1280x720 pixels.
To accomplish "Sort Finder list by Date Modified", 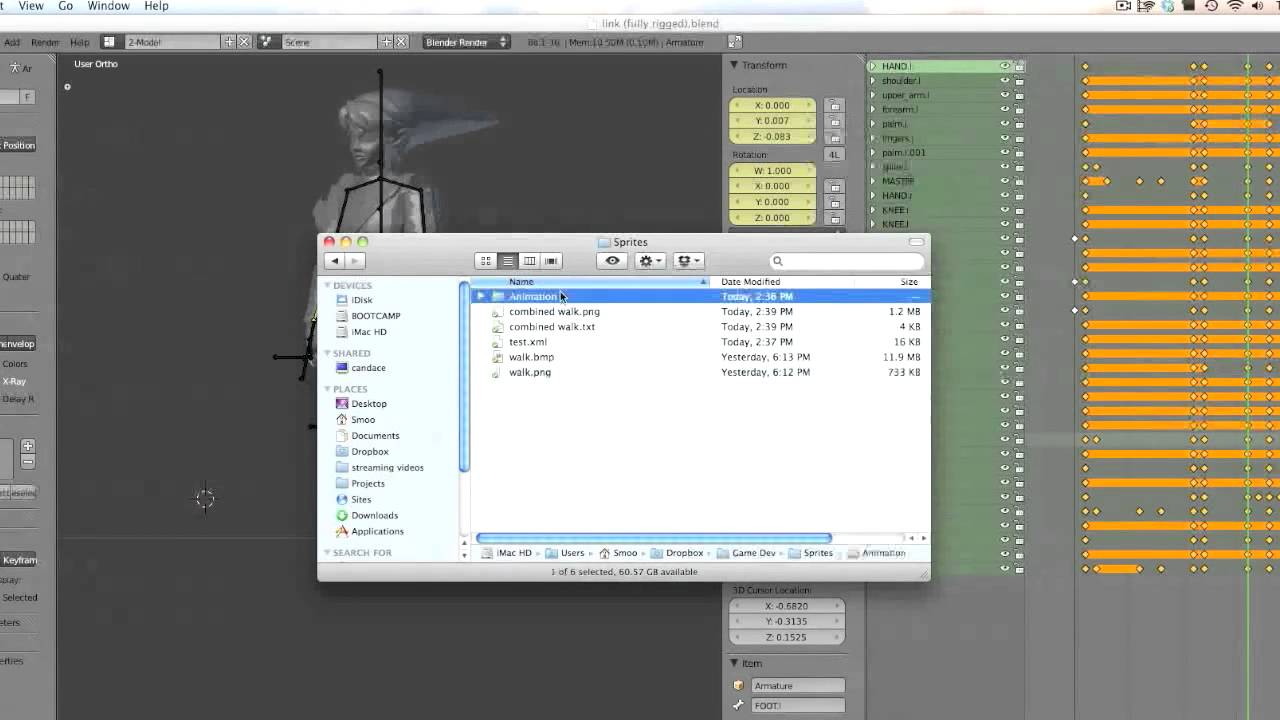I will [x=750, y=282].
